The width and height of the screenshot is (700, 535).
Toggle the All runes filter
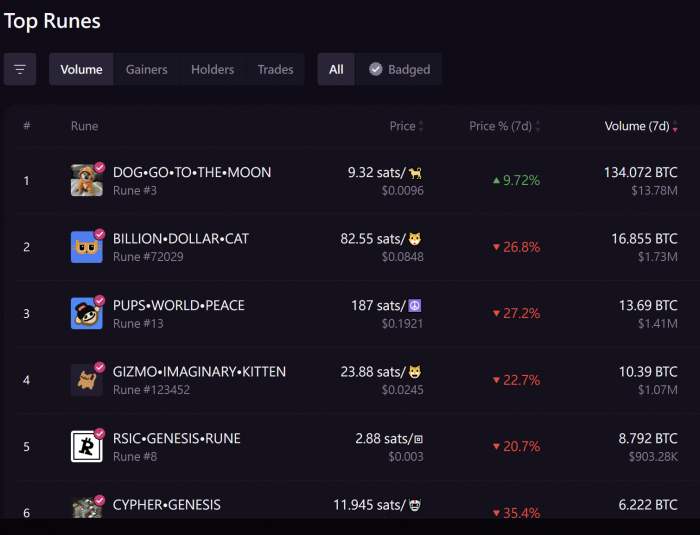pyautogui.click(x=336, y=69)
